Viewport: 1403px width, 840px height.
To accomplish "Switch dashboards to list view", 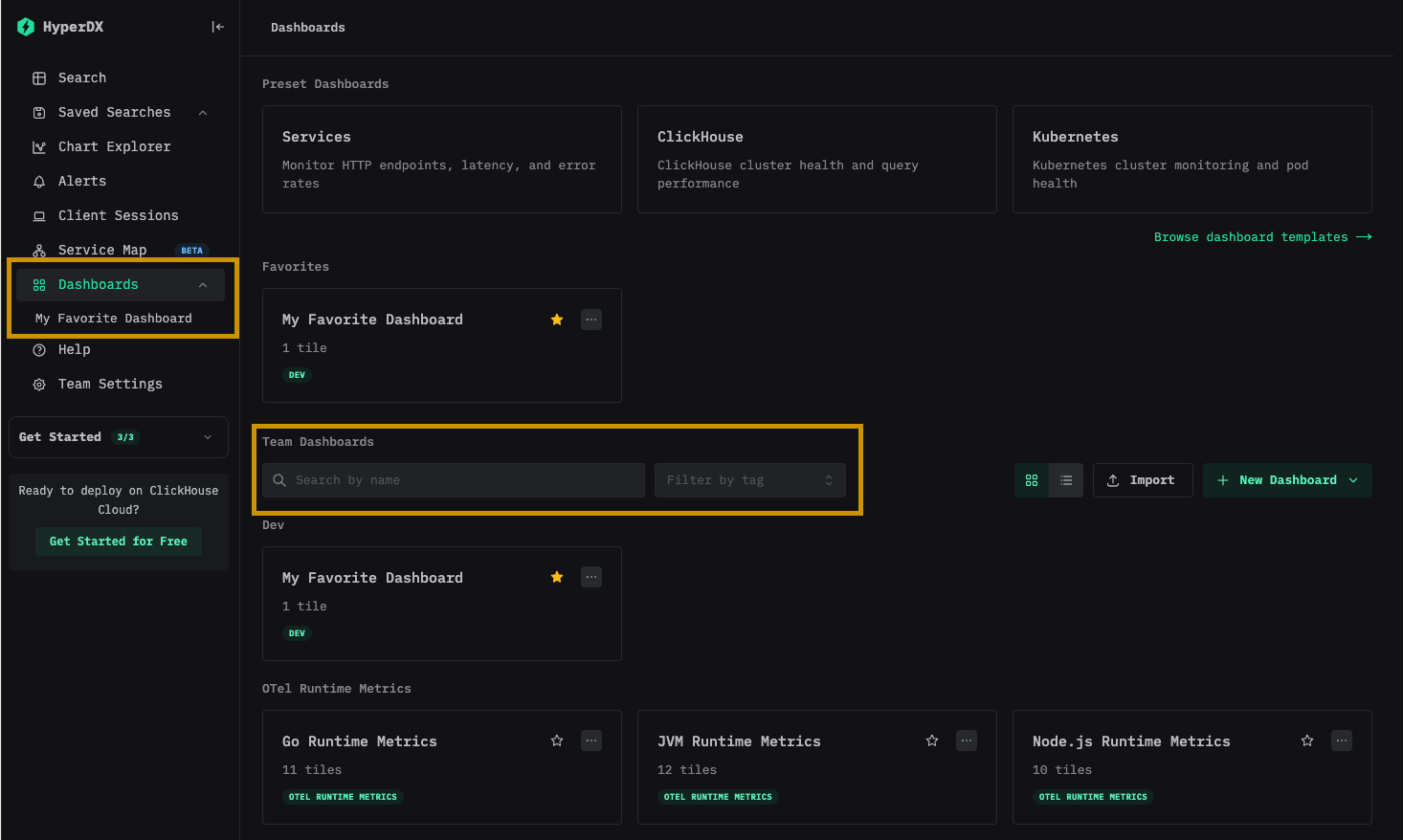I will pyautogui.click(x=1066, y=479).
